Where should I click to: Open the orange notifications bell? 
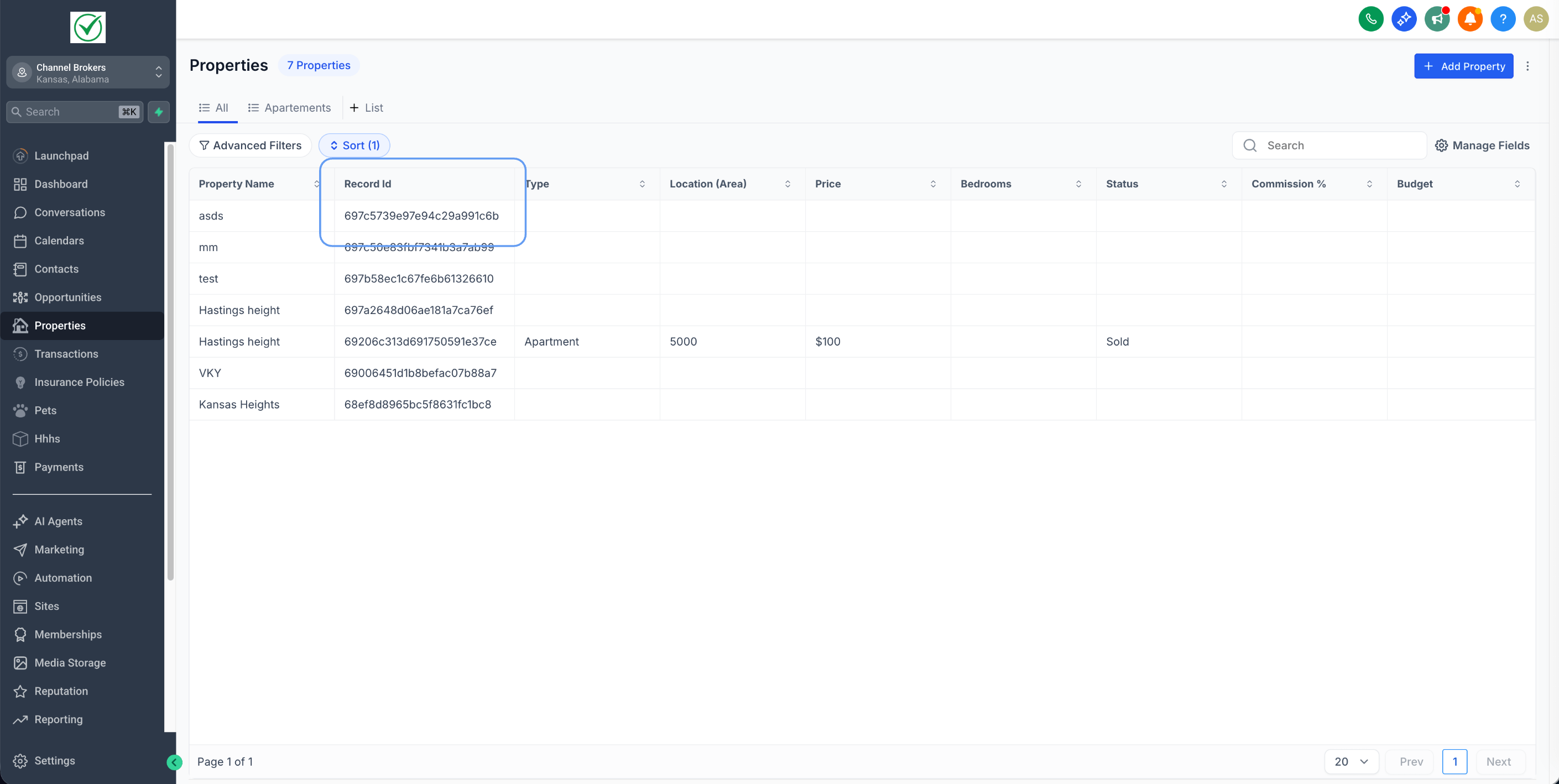[x=1469, y=19]
